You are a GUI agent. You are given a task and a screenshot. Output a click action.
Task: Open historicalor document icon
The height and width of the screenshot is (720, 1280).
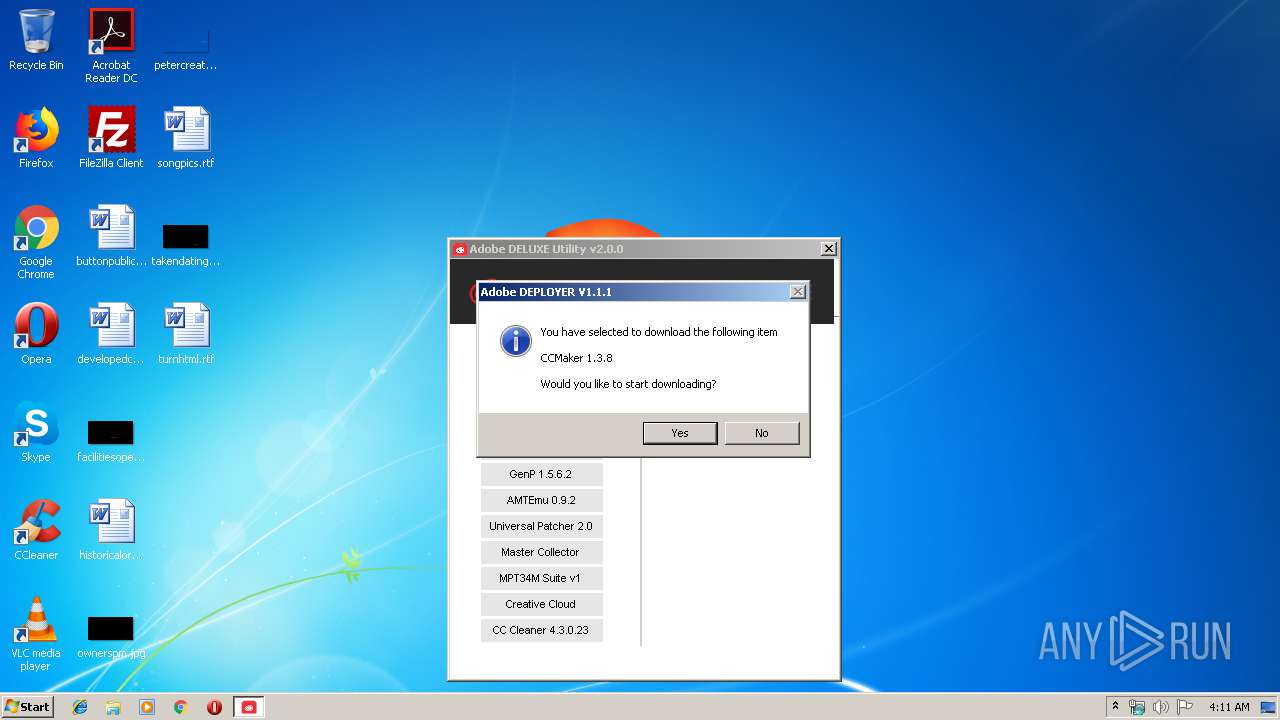(111, 530)
